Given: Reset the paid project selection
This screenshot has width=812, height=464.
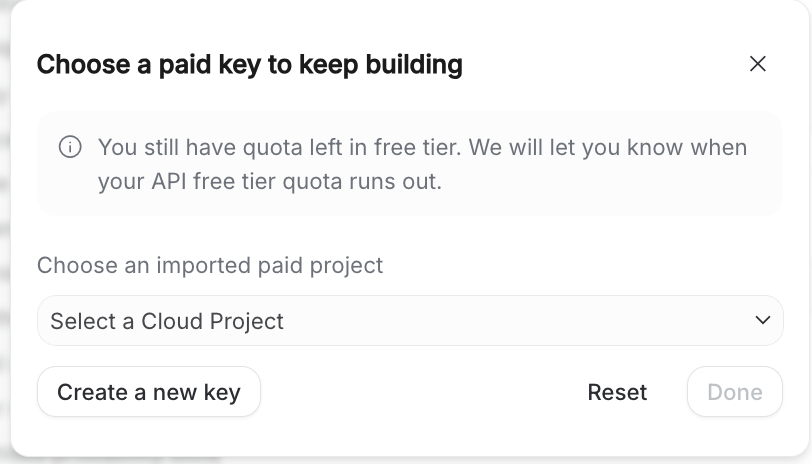Looking at the screenshot, I should point(617,392).
